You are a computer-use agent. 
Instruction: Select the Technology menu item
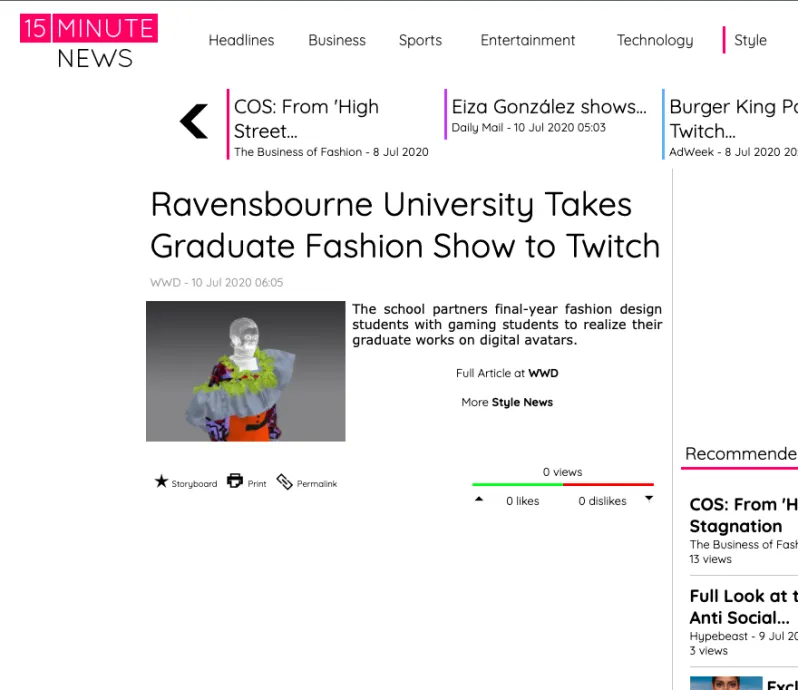[x=655, y=40]
